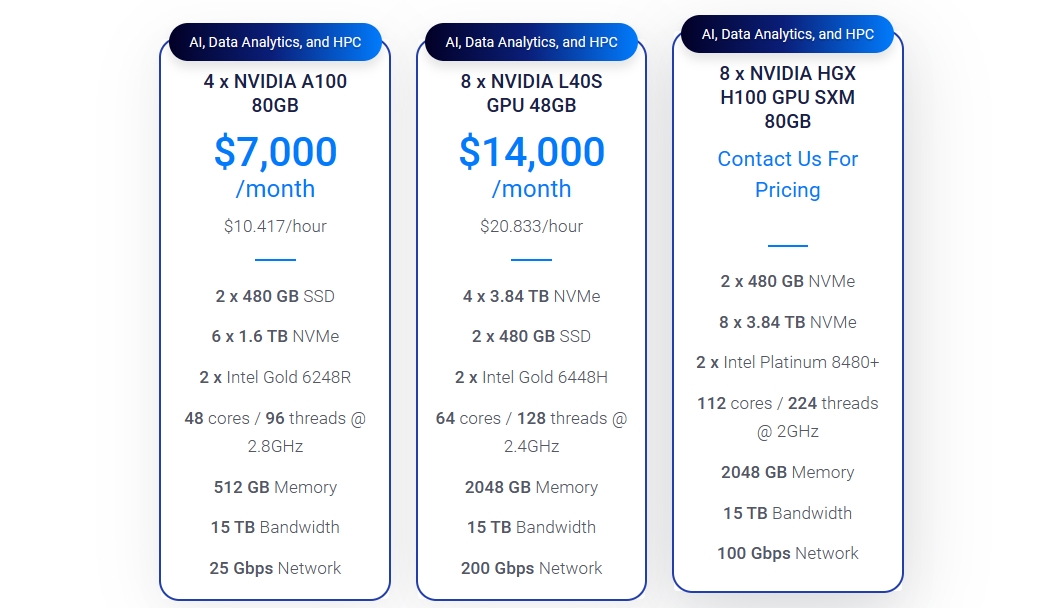
Task: Select the 4 x NVIDIA A100 80GB heading
Action: (x=275, y=93)
